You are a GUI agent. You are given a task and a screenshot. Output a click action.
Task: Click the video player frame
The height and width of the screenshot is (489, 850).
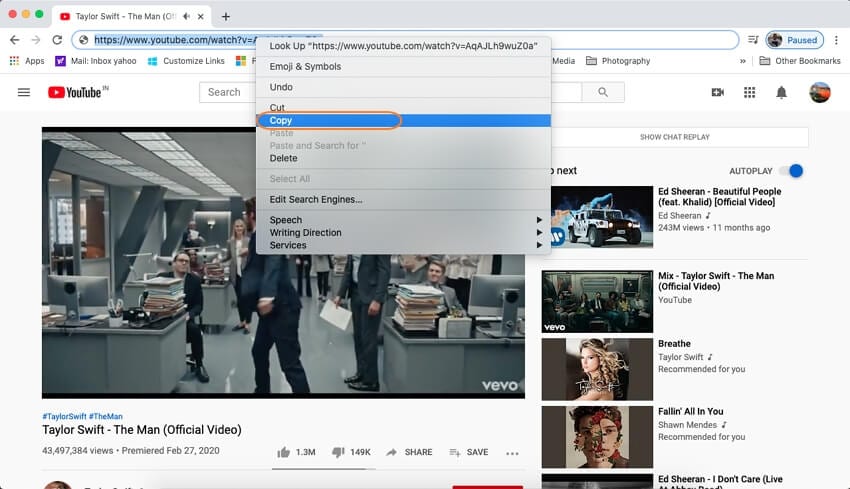283,262
